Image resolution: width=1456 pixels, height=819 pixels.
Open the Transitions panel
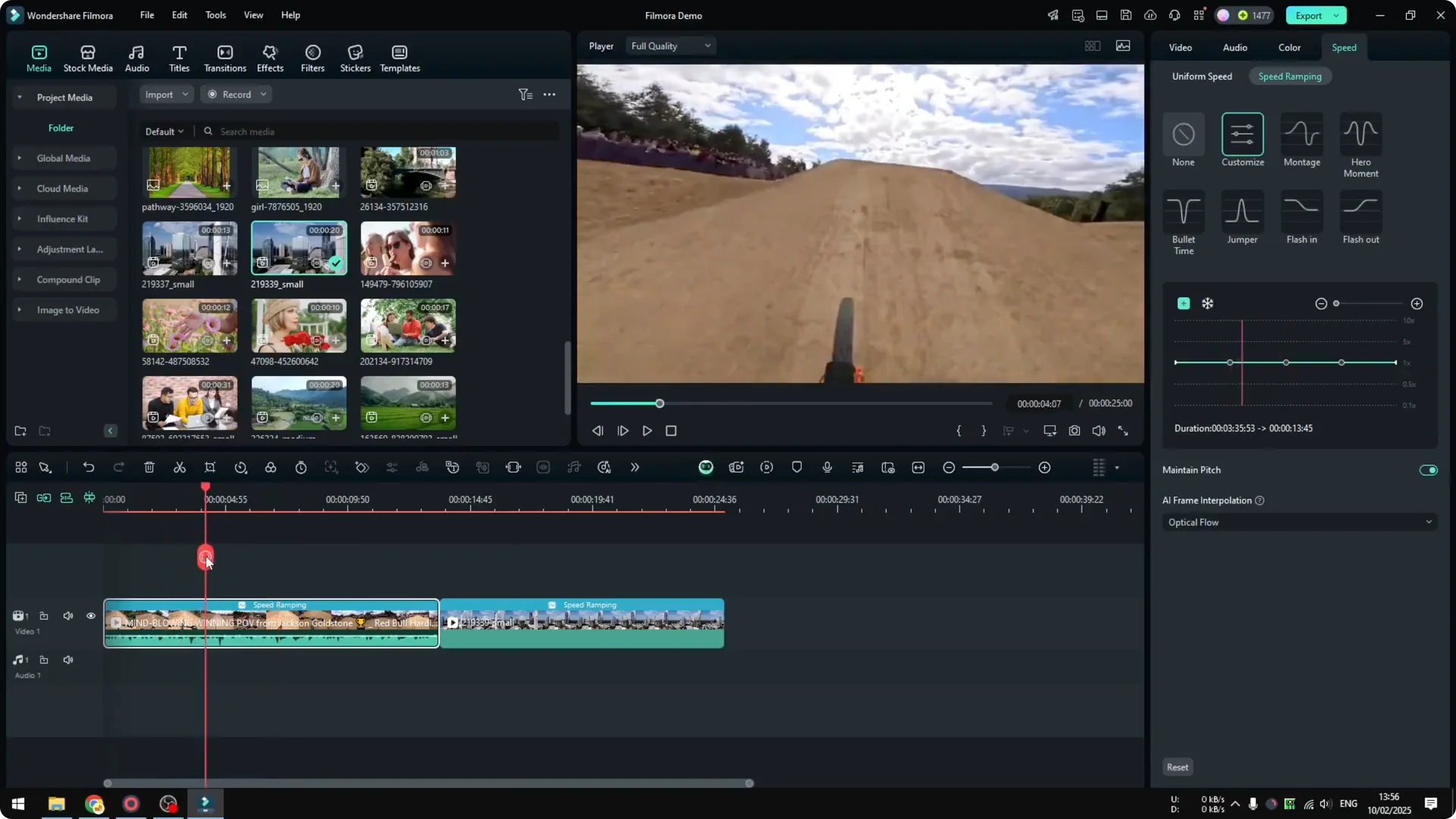[224, 57]
